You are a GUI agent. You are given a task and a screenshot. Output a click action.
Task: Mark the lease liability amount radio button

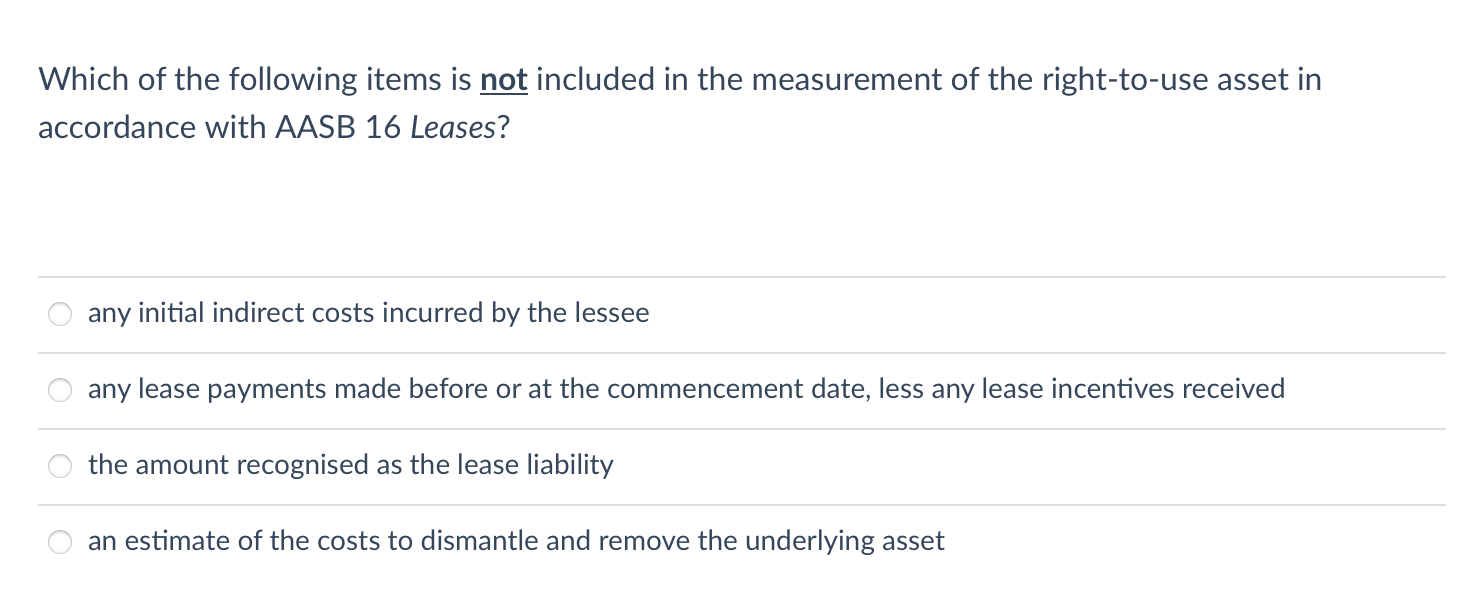click(x=60, y=467)
